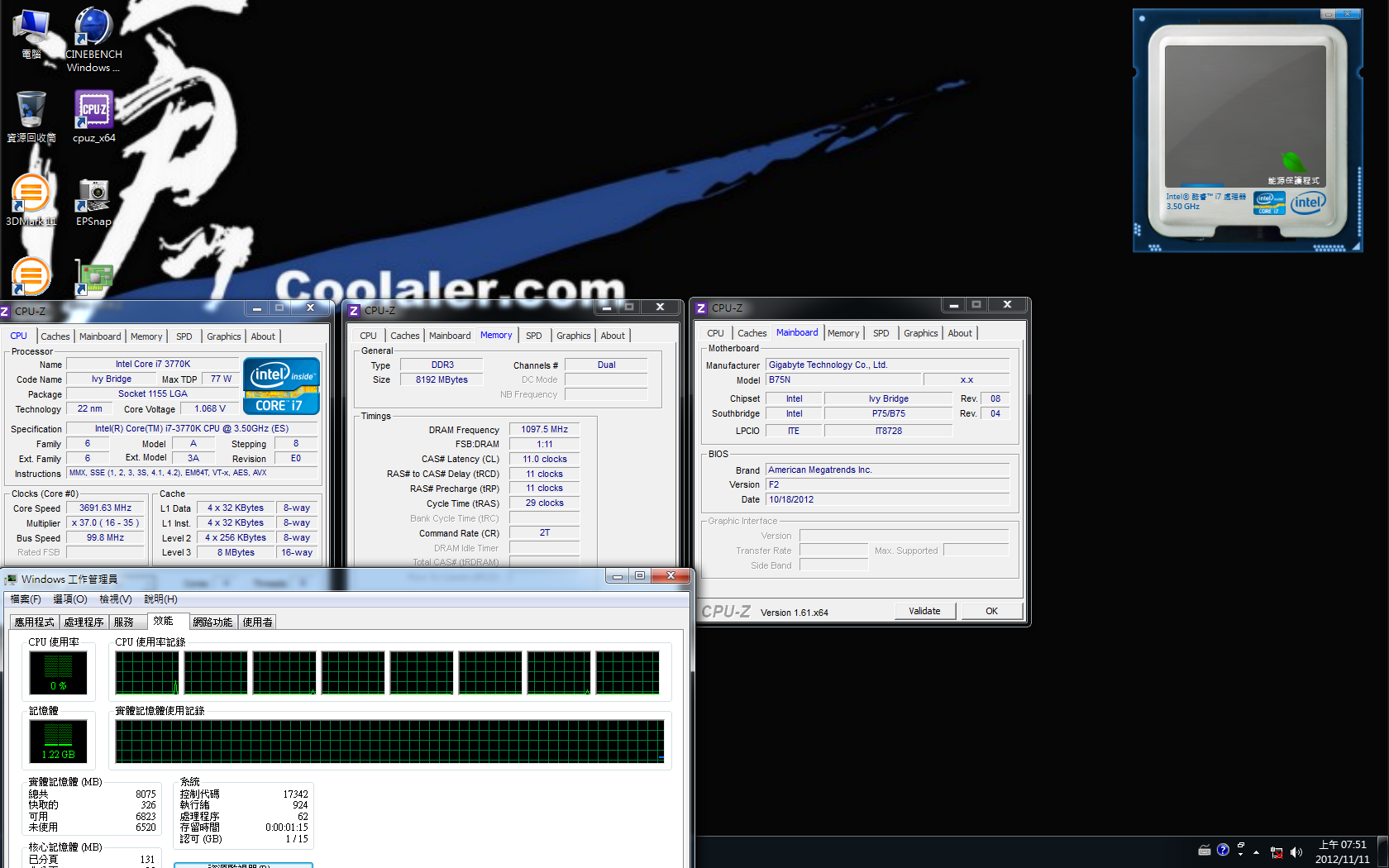
Task: Click the Manufacturer Gigabyte Technology field
Action: click(887, 365)
